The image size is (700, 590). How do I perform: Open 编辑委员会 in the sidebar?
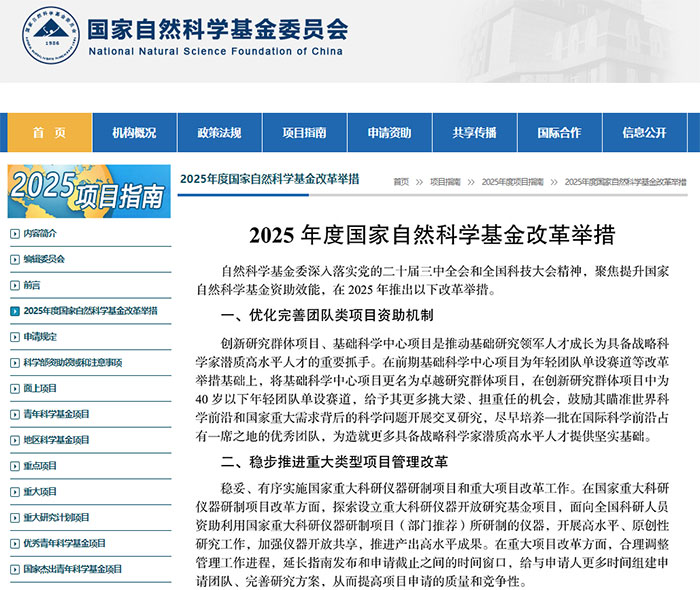tap(44, 259)
